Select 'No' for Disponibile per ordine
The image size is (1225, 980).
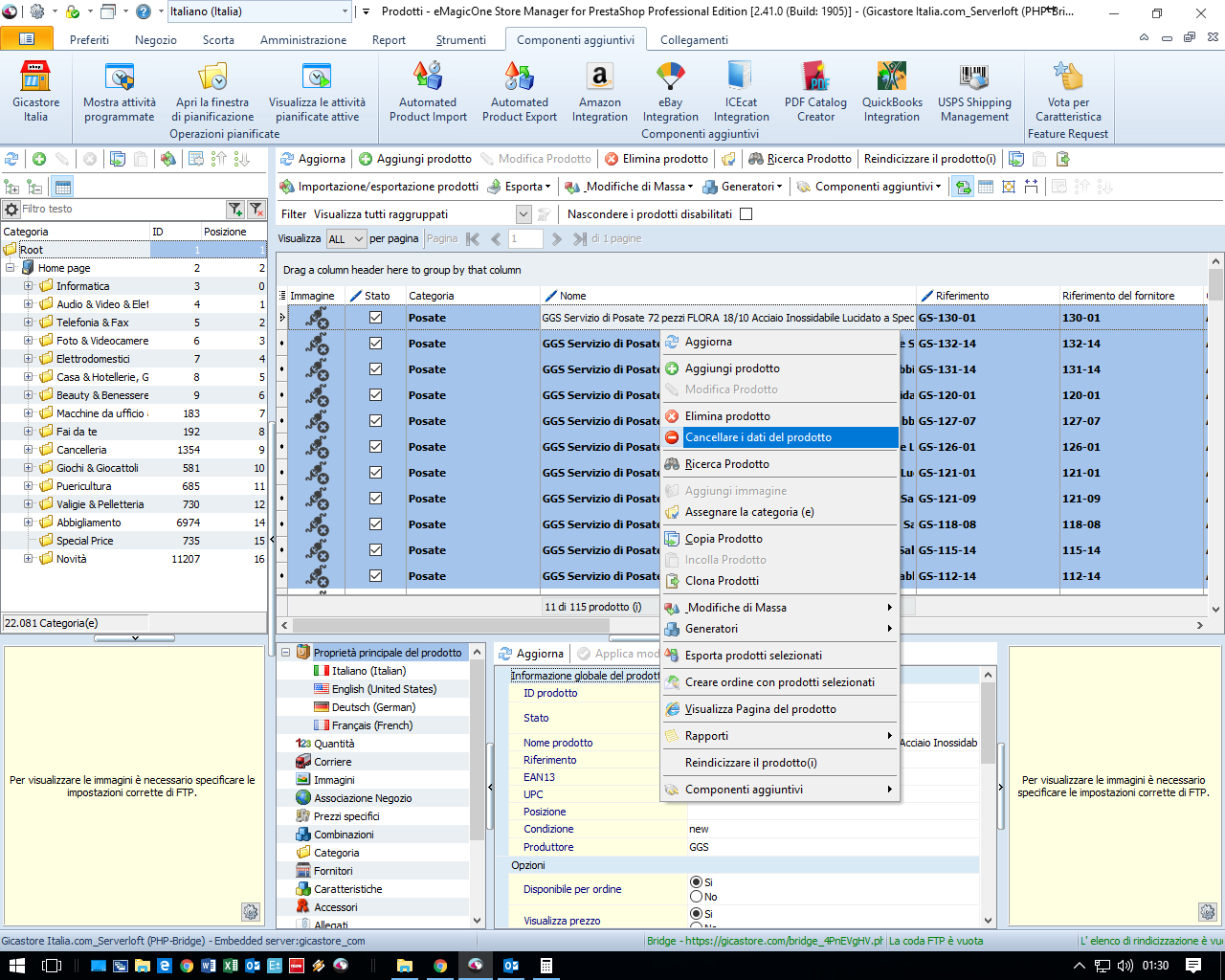(697, 897)
